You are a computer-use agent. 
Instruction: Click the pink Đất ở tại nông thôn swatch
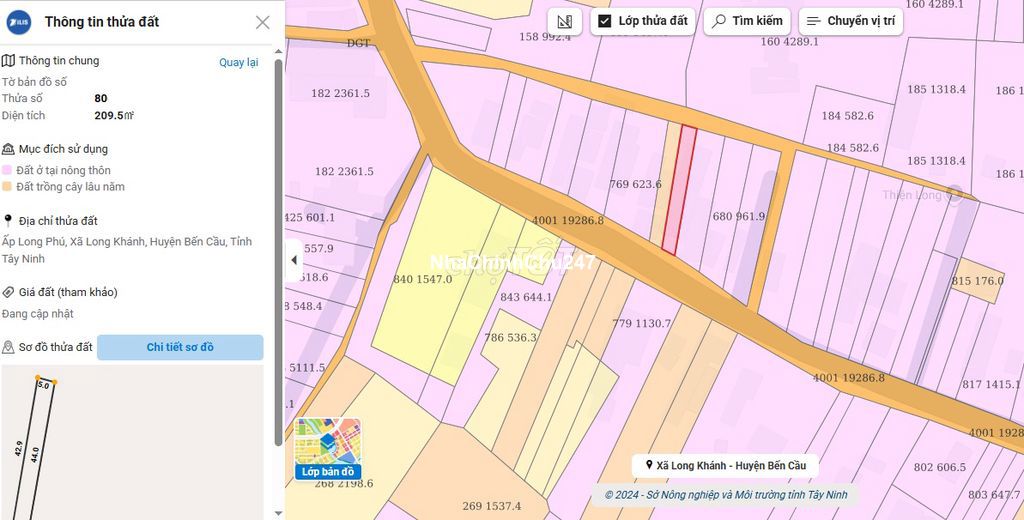point(7,171)
